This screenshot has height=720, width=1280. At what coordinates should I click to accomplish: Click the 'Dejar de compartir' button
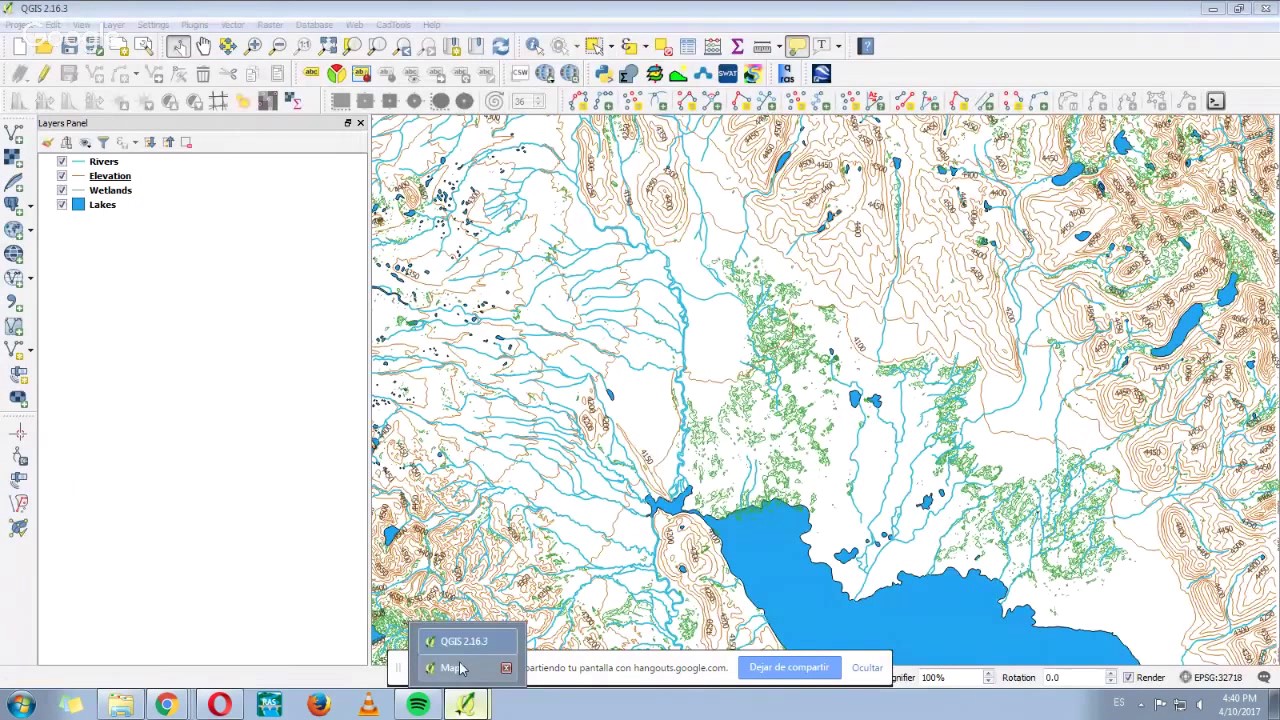[x=789, y=667]
